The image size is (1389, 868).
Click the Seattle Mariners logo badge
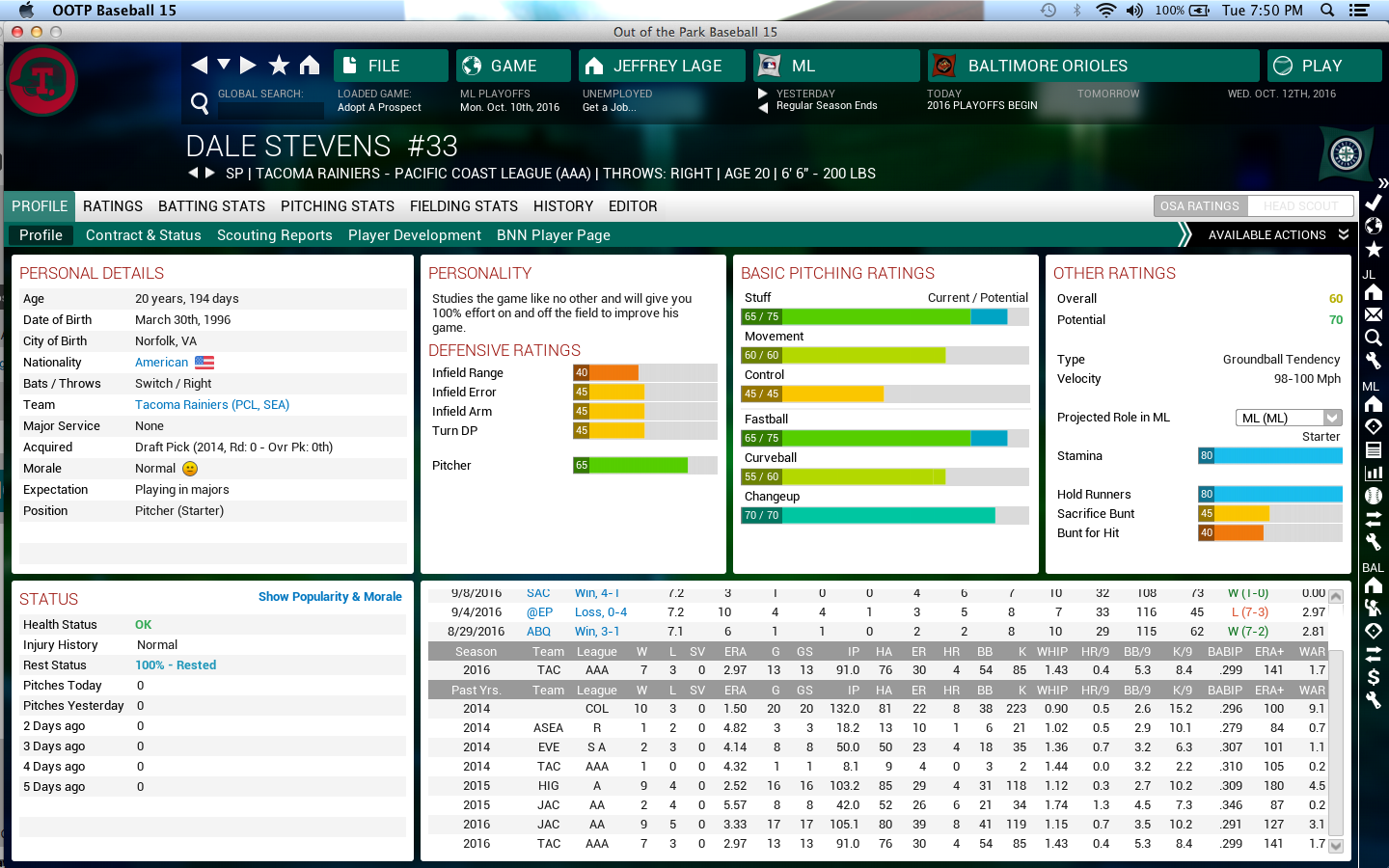point(1346,153)
